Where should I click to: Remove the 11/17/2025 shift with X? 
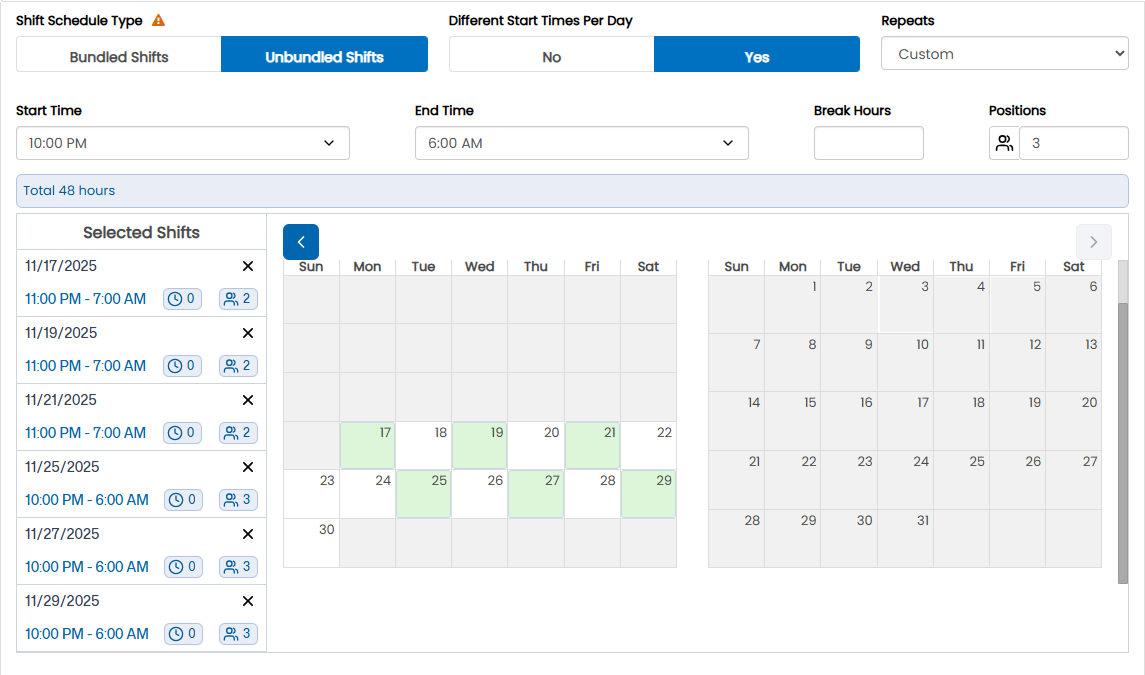(x=248, y=266)
